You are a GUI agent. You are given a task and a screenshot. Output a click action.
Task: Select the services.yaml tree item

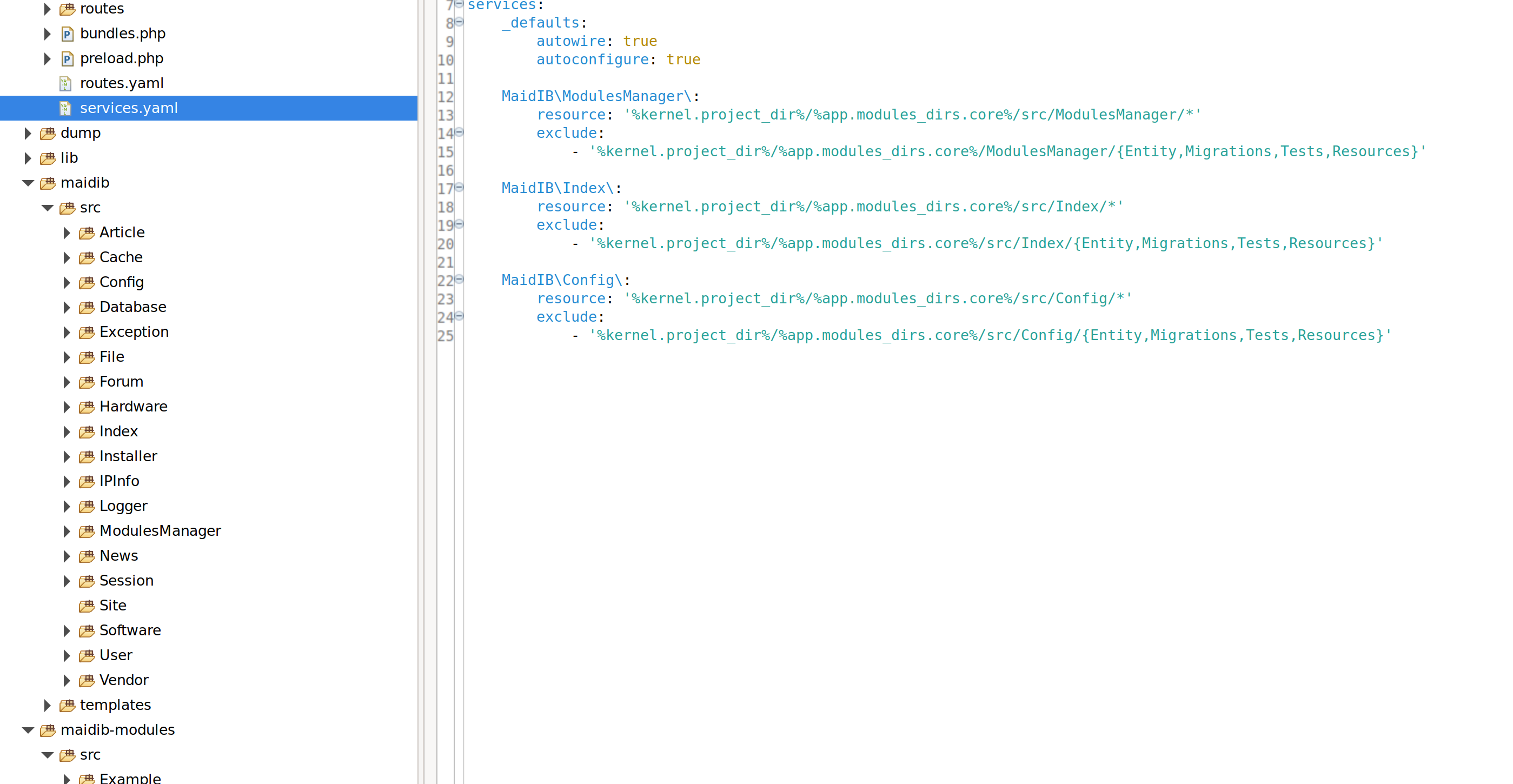point(209,108)
